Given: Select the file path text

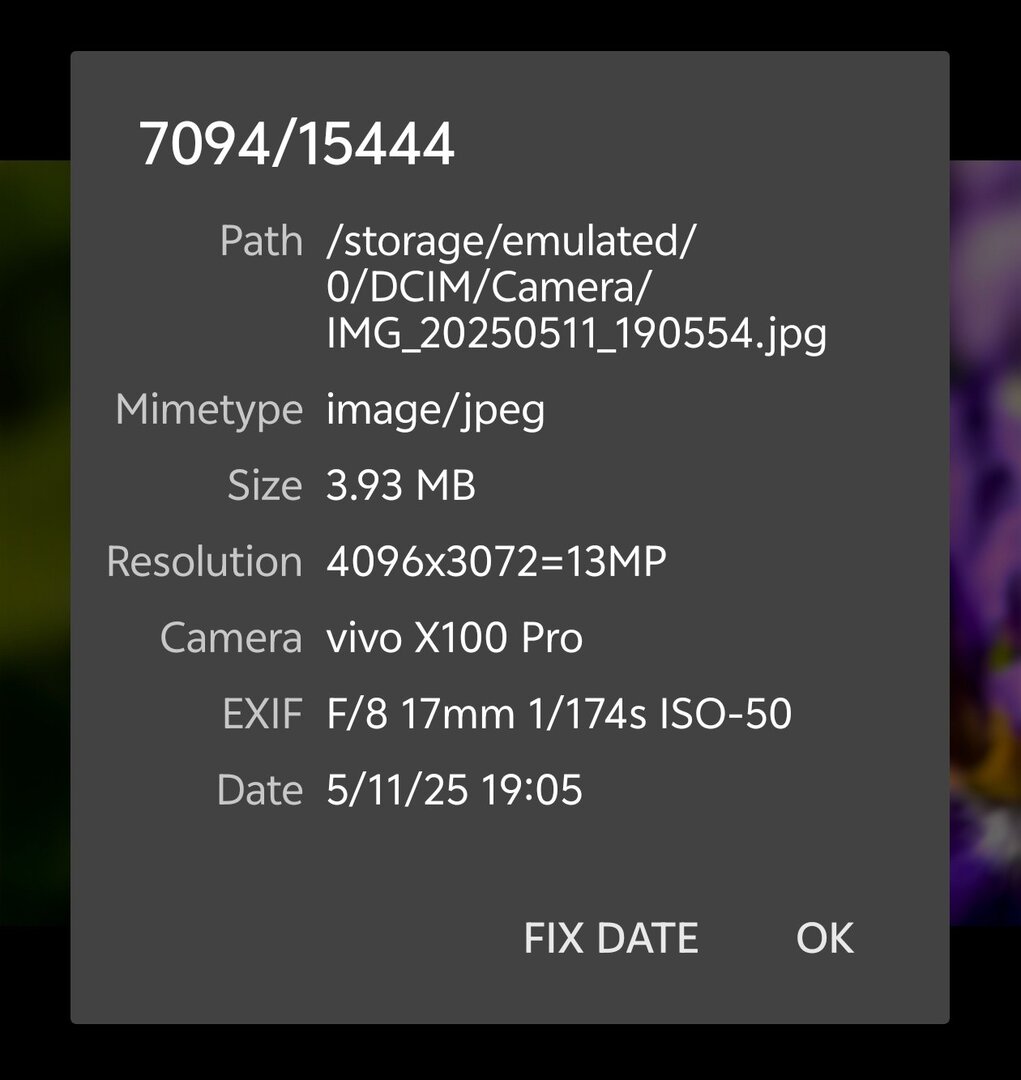Looking at the screenshot, I should (576, 288).
